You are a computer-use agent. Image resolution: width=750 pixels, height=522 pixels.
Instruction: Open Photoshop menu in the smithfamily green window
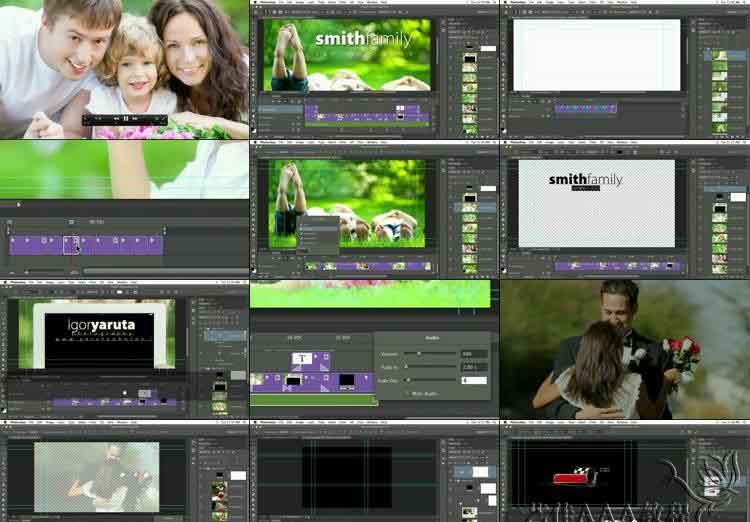pyautogui.click(x=268, y=3)
